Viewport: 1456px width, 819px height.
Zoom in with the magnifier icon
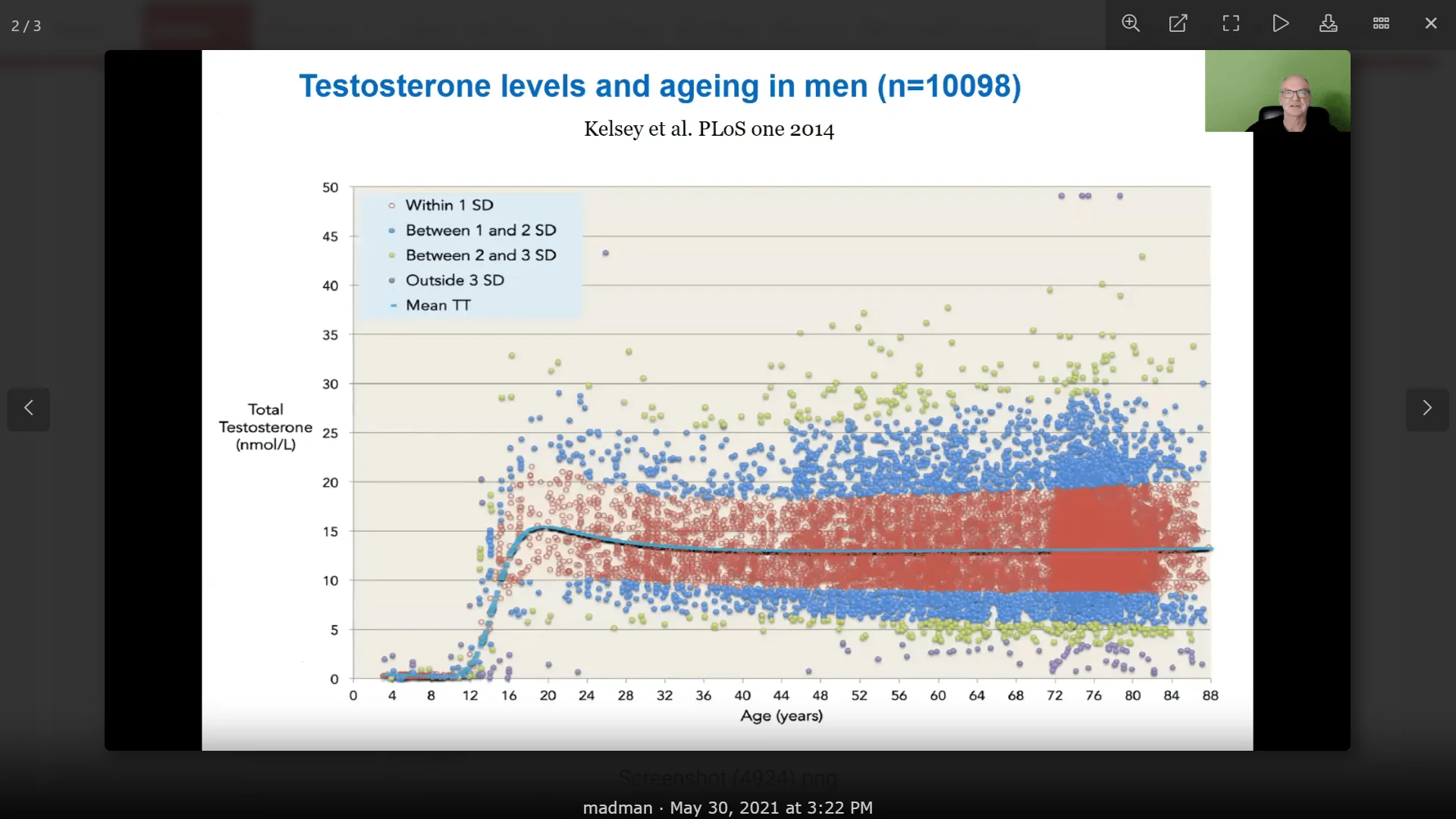coord(1131,24)
